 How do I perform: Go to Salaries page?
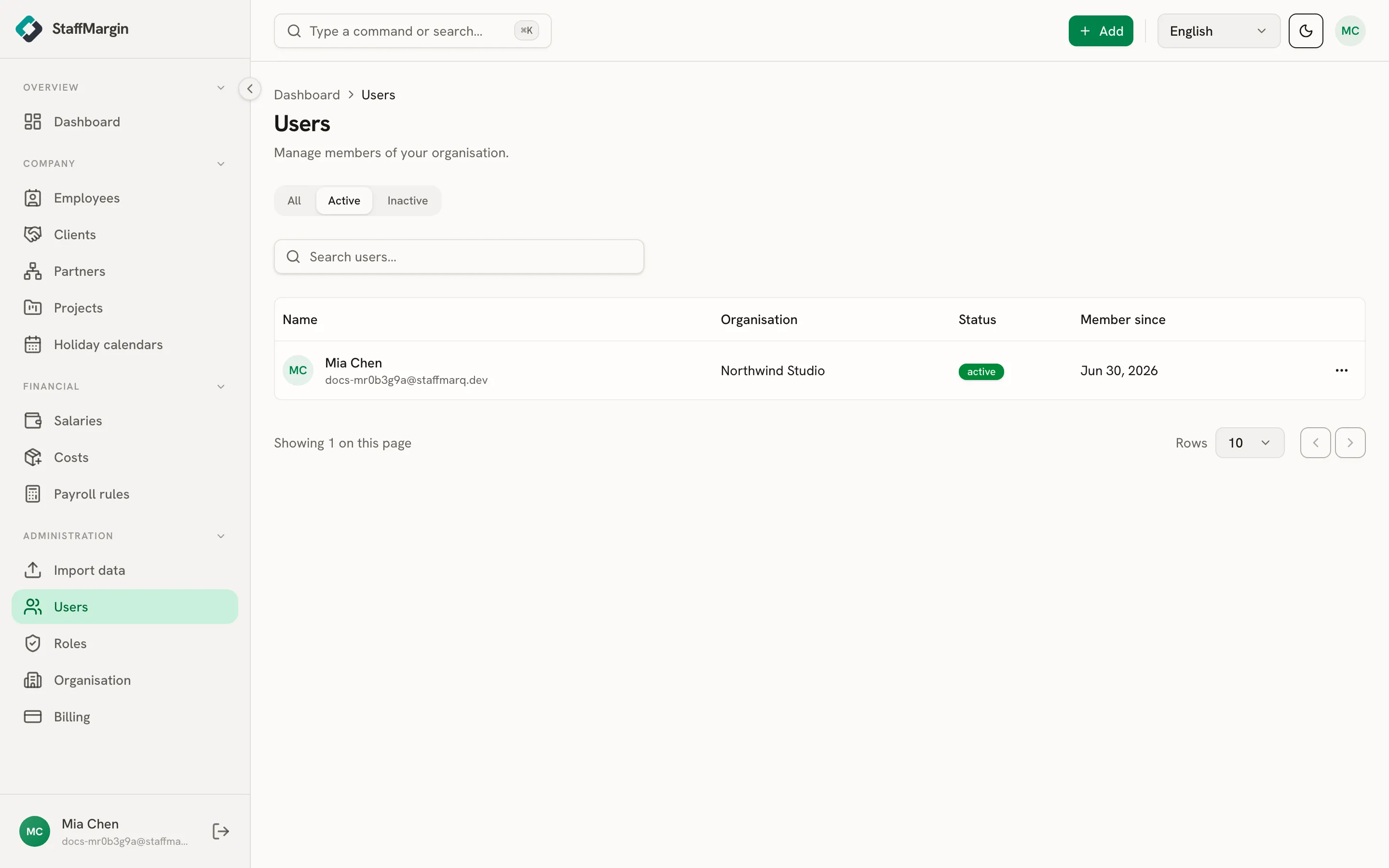click(x=124, y=421)
